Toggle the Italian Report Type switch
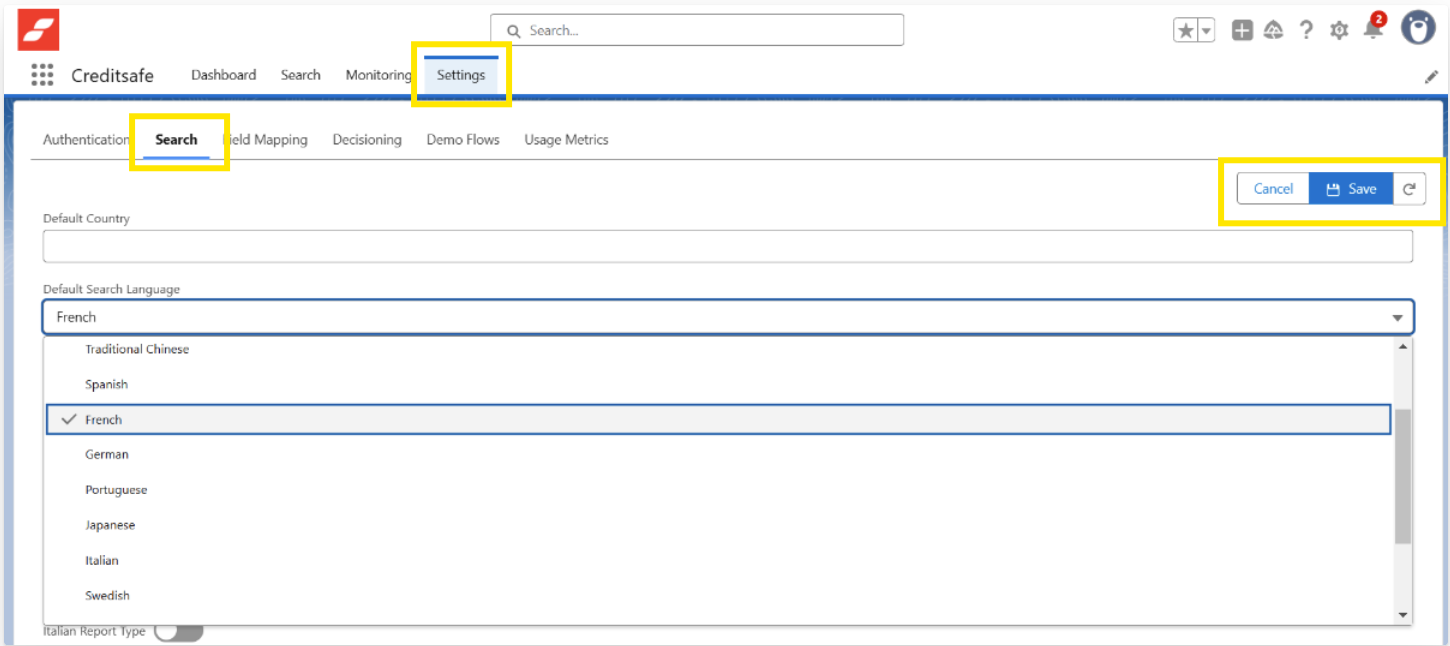 [179, 632]
